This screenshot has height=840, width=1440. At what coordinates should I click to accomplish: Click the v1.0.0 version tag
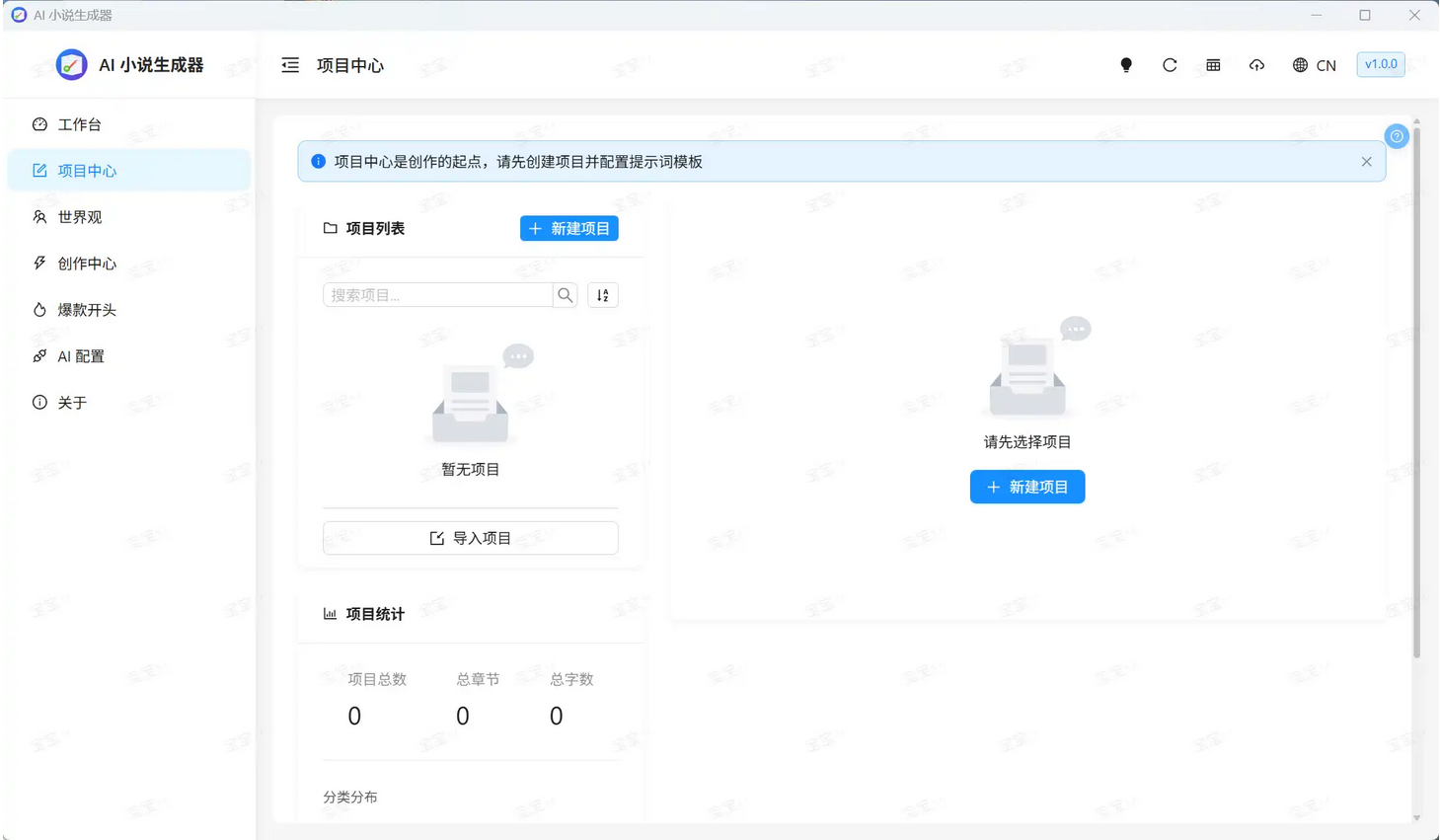click(x=1381, y=64)
